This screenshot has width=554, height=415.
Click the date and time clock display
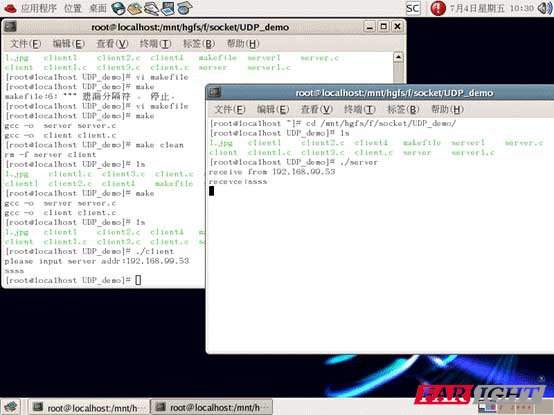coord(491,8)
